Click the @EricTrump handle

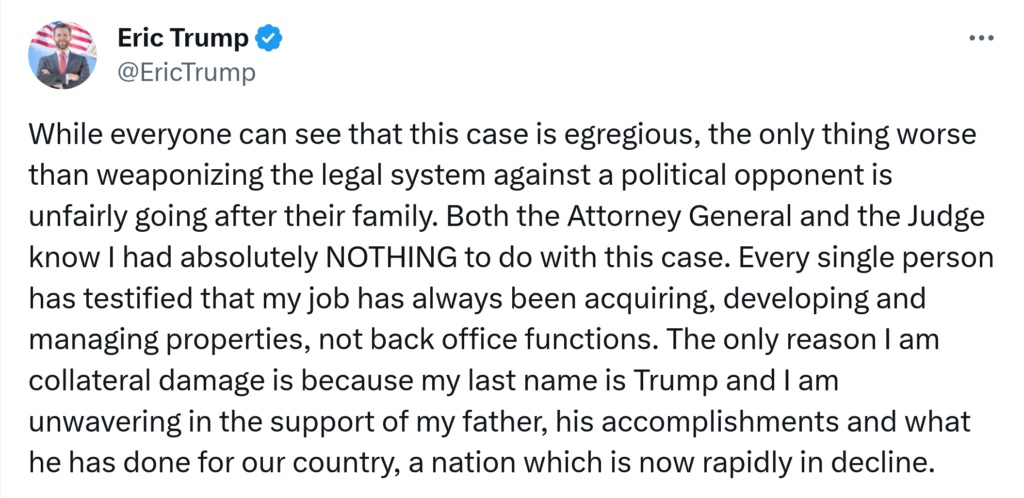[x=187, y=72]
